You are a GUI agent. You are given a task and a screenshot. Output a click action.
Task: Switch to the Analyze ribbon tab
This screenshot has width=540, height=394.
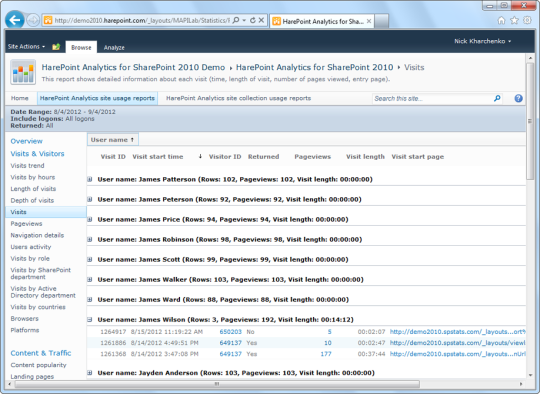click(114, 48)
